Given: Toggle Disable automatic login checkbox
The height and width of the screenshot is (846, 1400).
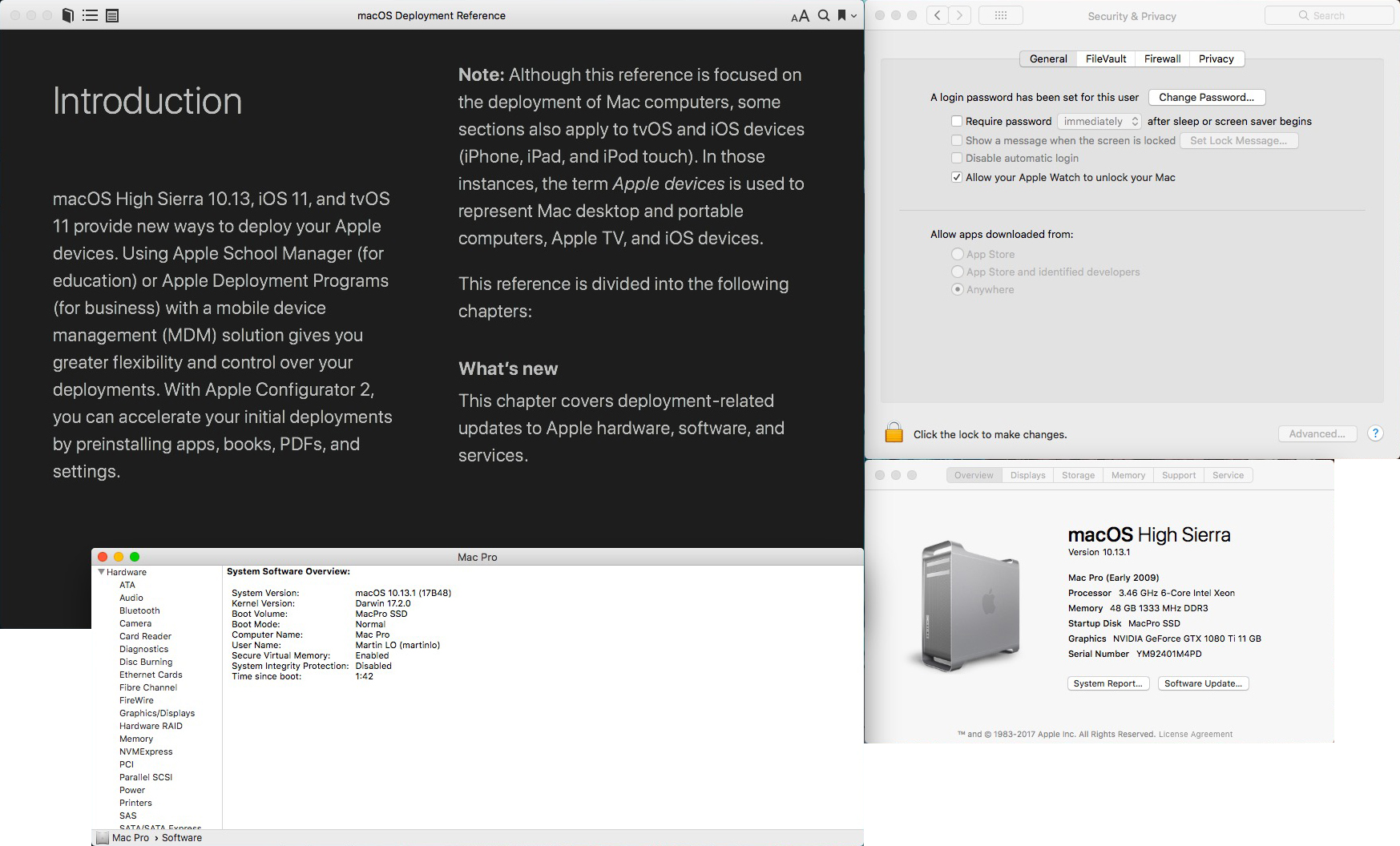Looking at the screenshot, I should (957, 158).
